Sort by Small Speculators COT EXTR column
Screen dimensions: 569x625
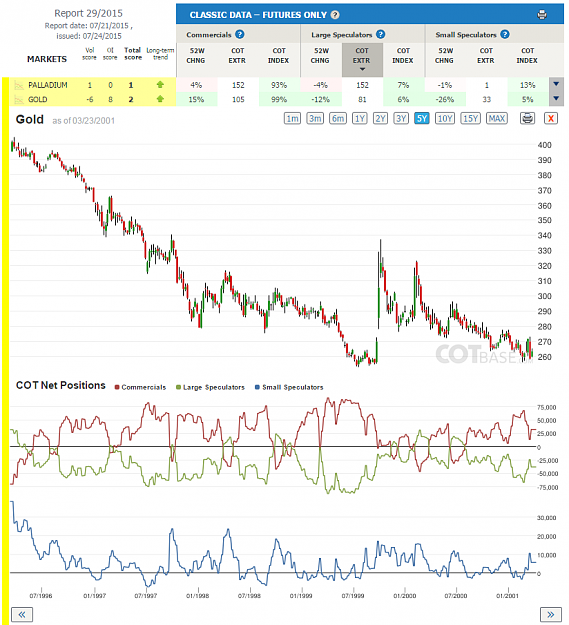[x=486, y=55]
